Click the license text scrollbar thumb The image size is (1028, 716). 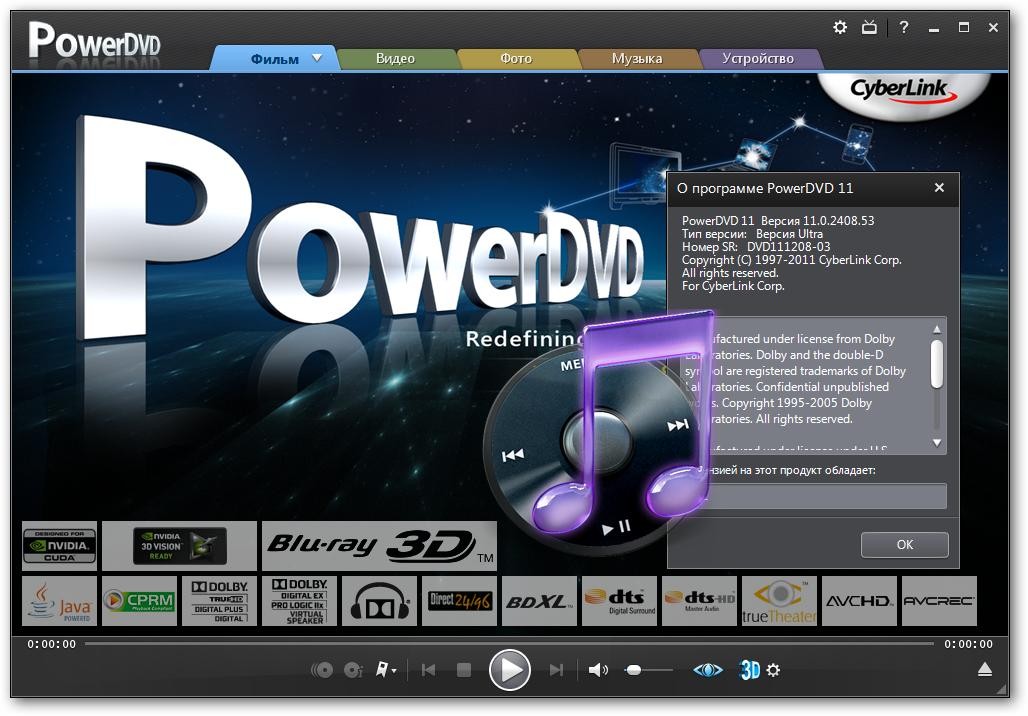(937, 364)
